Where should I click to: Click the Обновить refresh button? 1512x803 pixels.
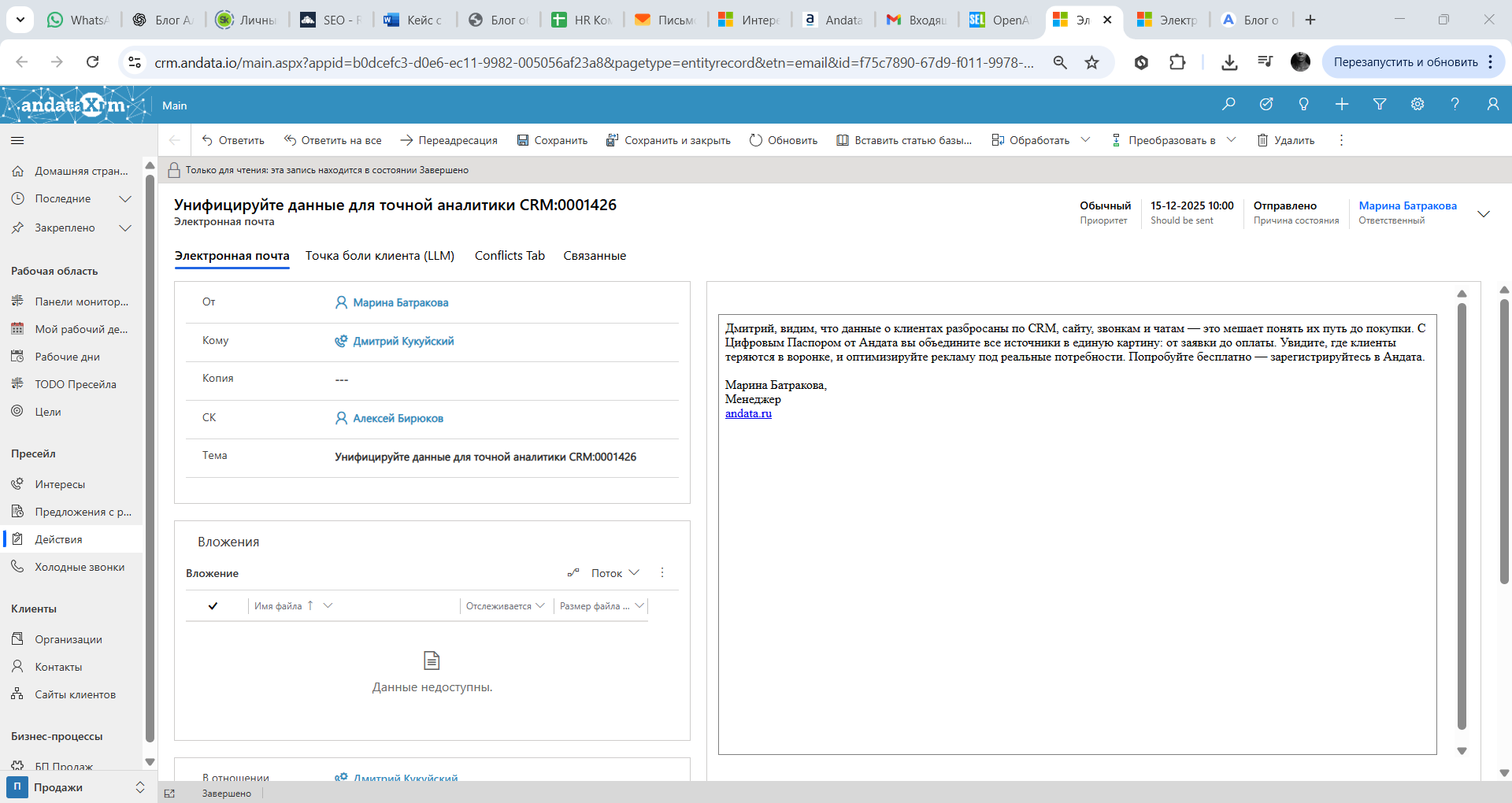784,140
